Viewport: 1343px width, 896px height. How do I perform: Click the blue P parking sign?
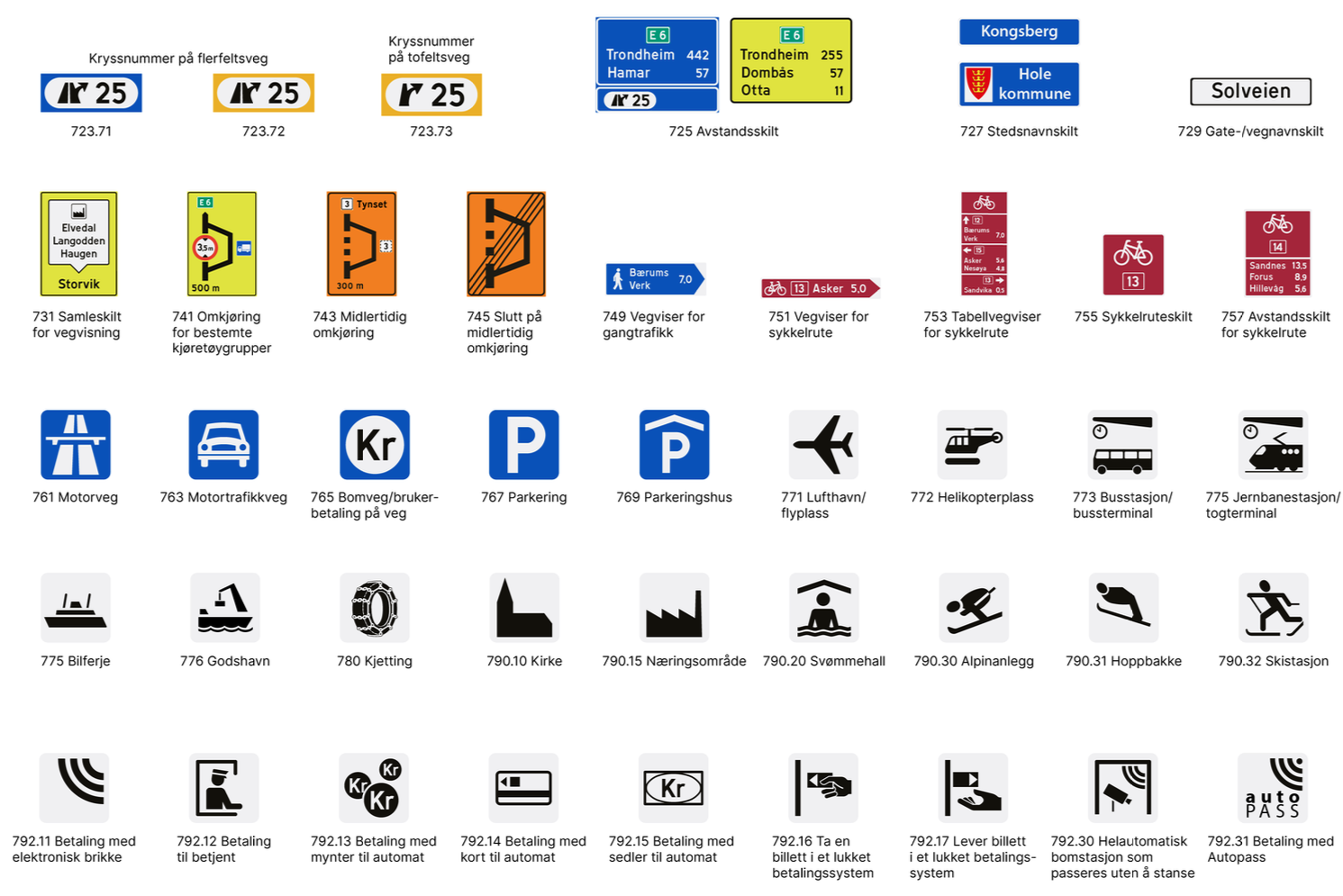click(x=524, y=445)
